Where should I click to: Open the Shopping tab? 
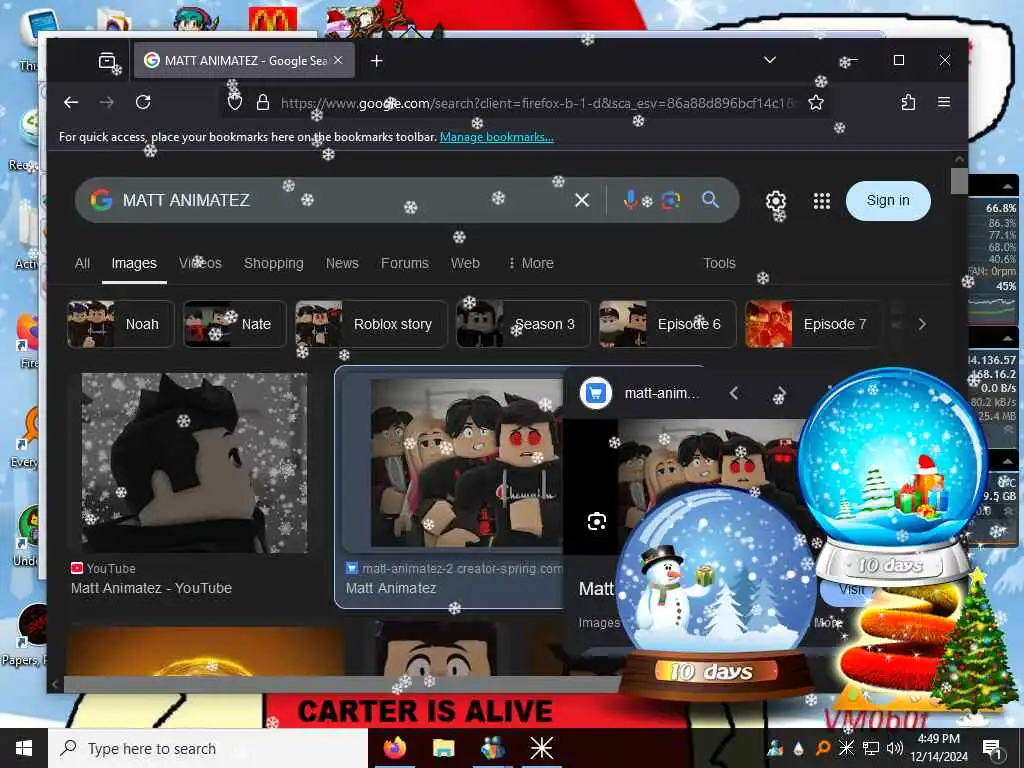point(274,263)
